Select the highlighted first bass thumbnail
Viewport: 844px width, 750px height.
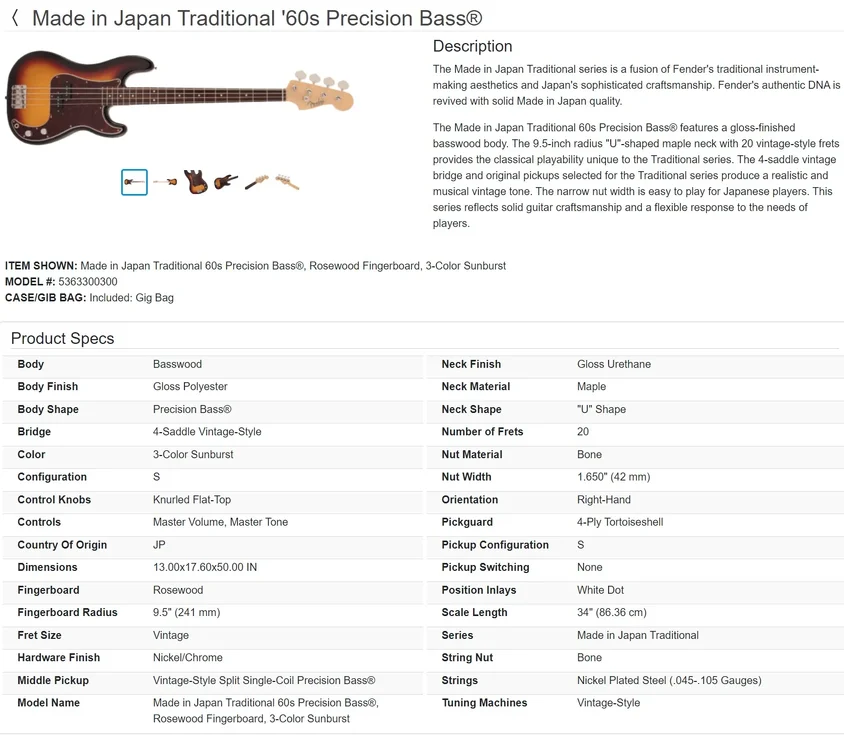pyautogui.click(x=135, y=183)
